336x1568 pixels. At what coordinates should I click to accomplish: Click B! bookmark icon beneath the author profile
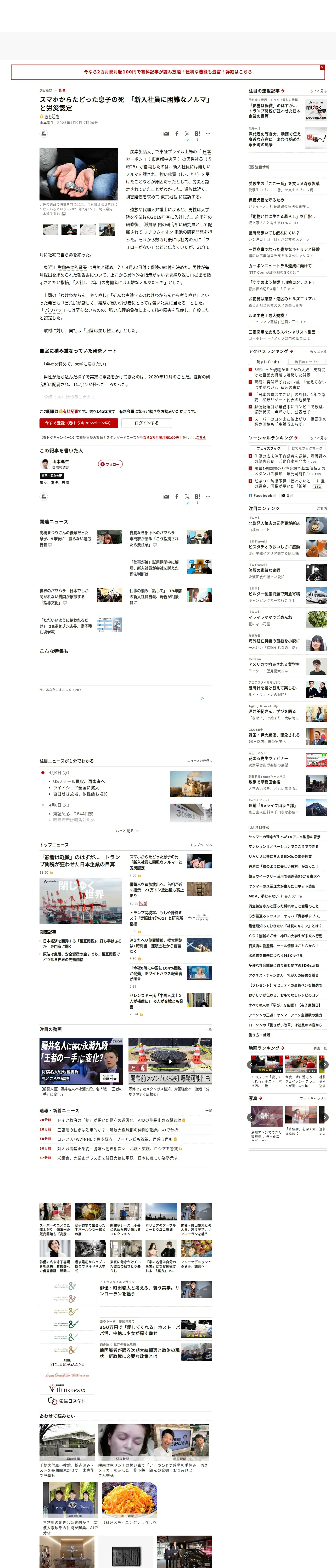(198, 497)
